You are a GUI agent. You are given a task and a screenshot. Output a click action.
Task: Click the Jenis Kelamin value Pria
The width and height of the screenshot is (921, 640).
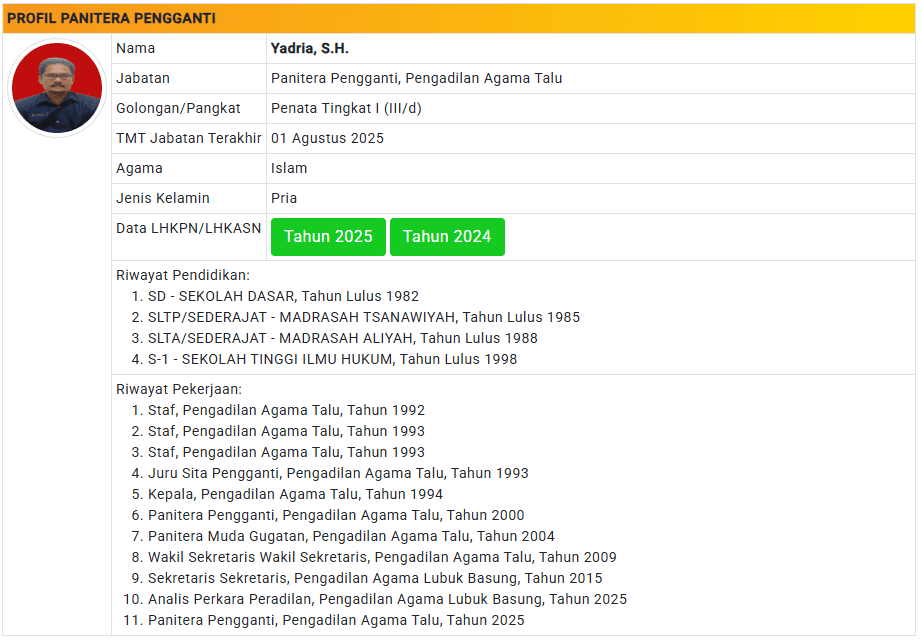[x=284, y=198]
